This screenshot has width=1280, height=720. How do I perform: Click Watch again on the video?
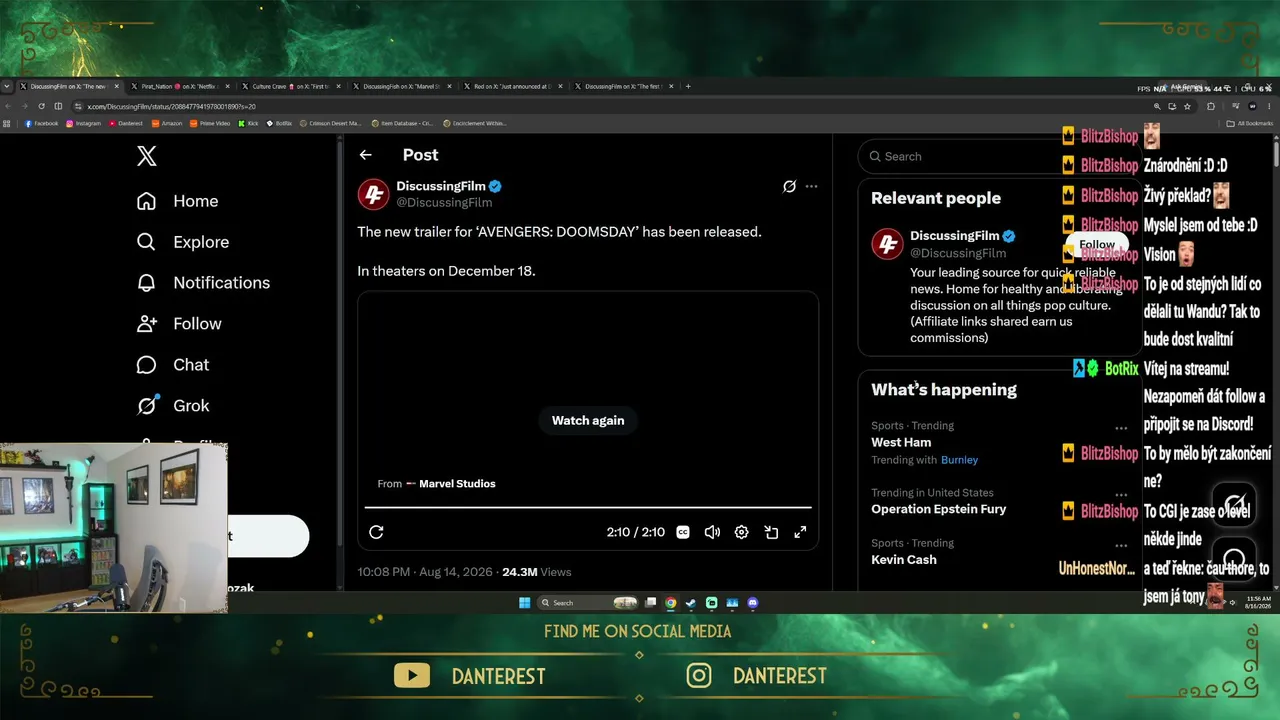[x=588, y=421]
